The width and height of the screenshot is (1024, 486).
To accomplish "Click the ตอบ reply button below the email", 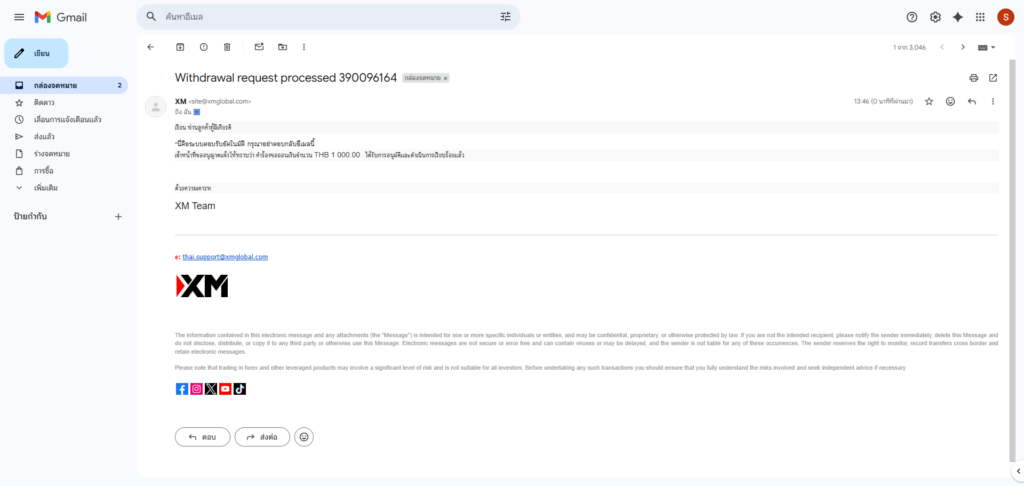I will click(x=202, y=437).
